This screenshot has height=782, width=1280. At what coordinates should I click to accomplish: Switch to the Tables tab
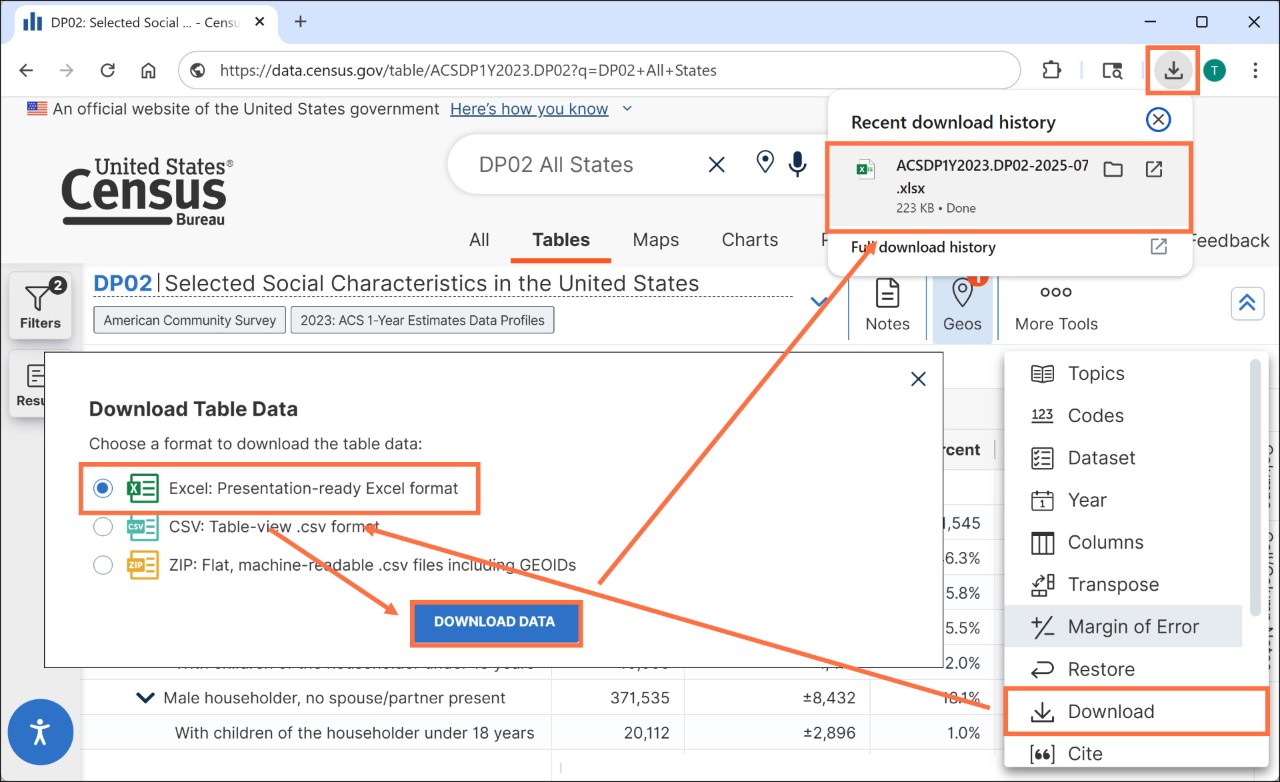pos(561,240)
